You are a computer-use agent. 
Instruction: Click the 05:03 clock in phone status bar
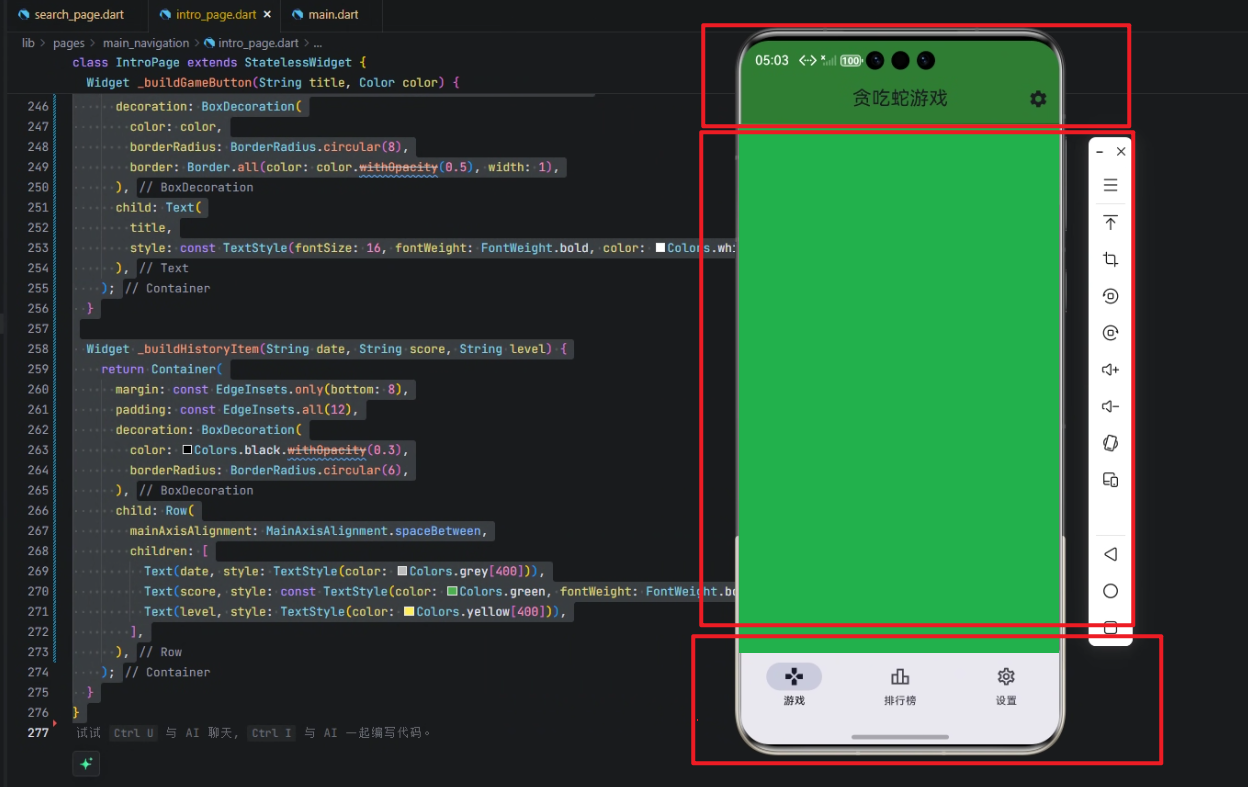point(772,60)
